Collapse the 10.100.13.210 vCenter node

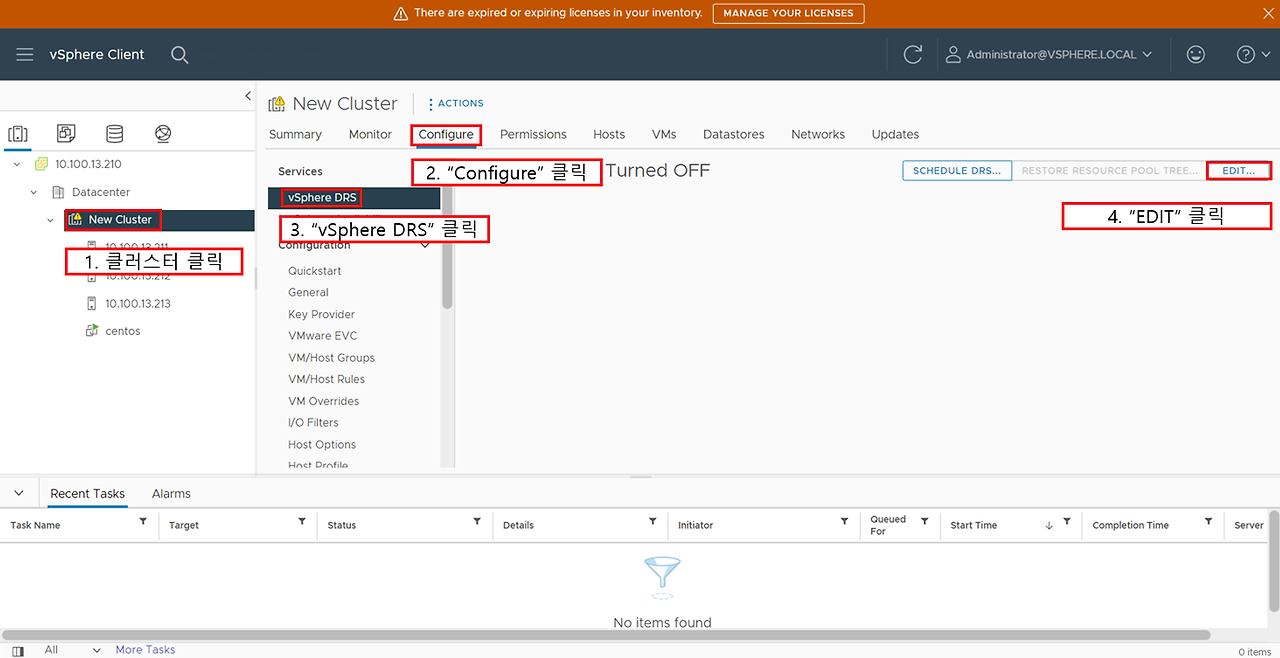pos(17,164)
